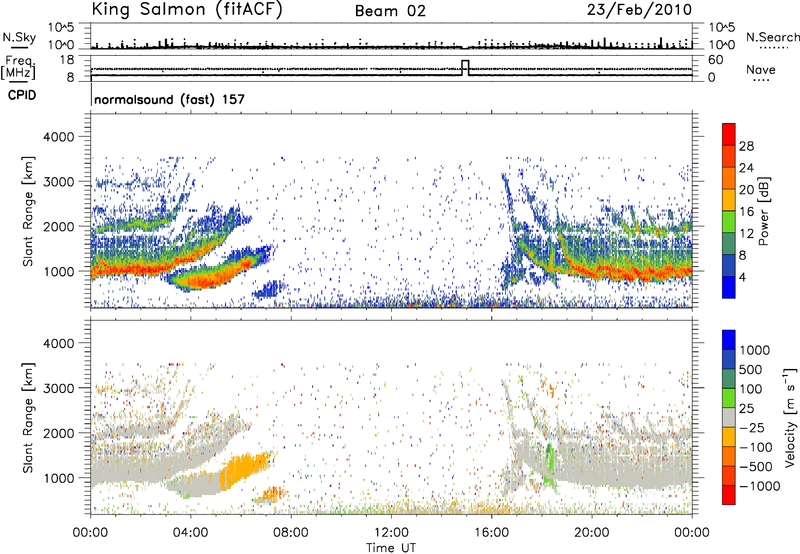Click the 'Velocity [m s-1]' colorbar label
800x554 pixels.
point(790,417)
